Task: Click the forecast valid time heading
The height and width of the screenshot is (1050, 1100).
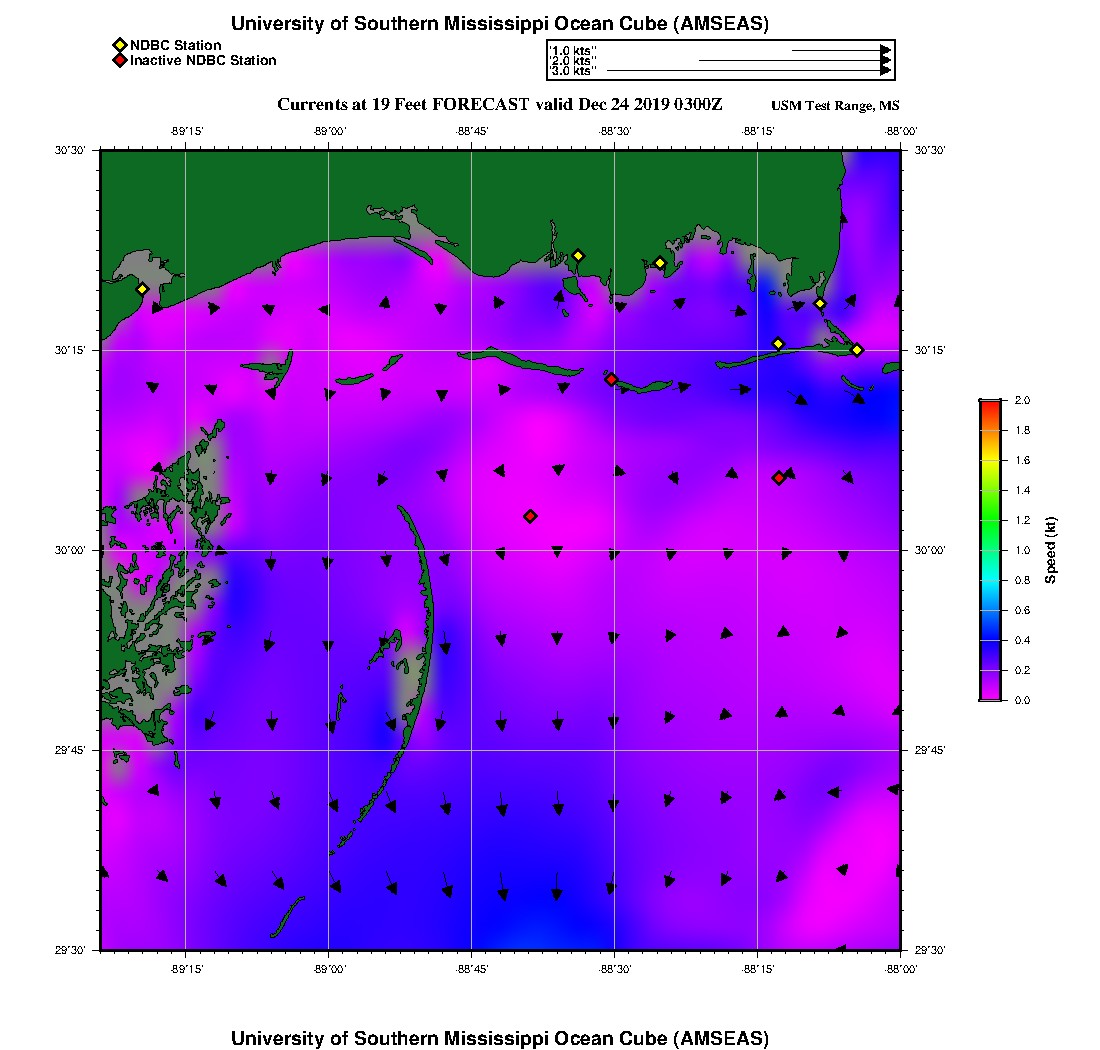Action: click(x=499, y=104)
